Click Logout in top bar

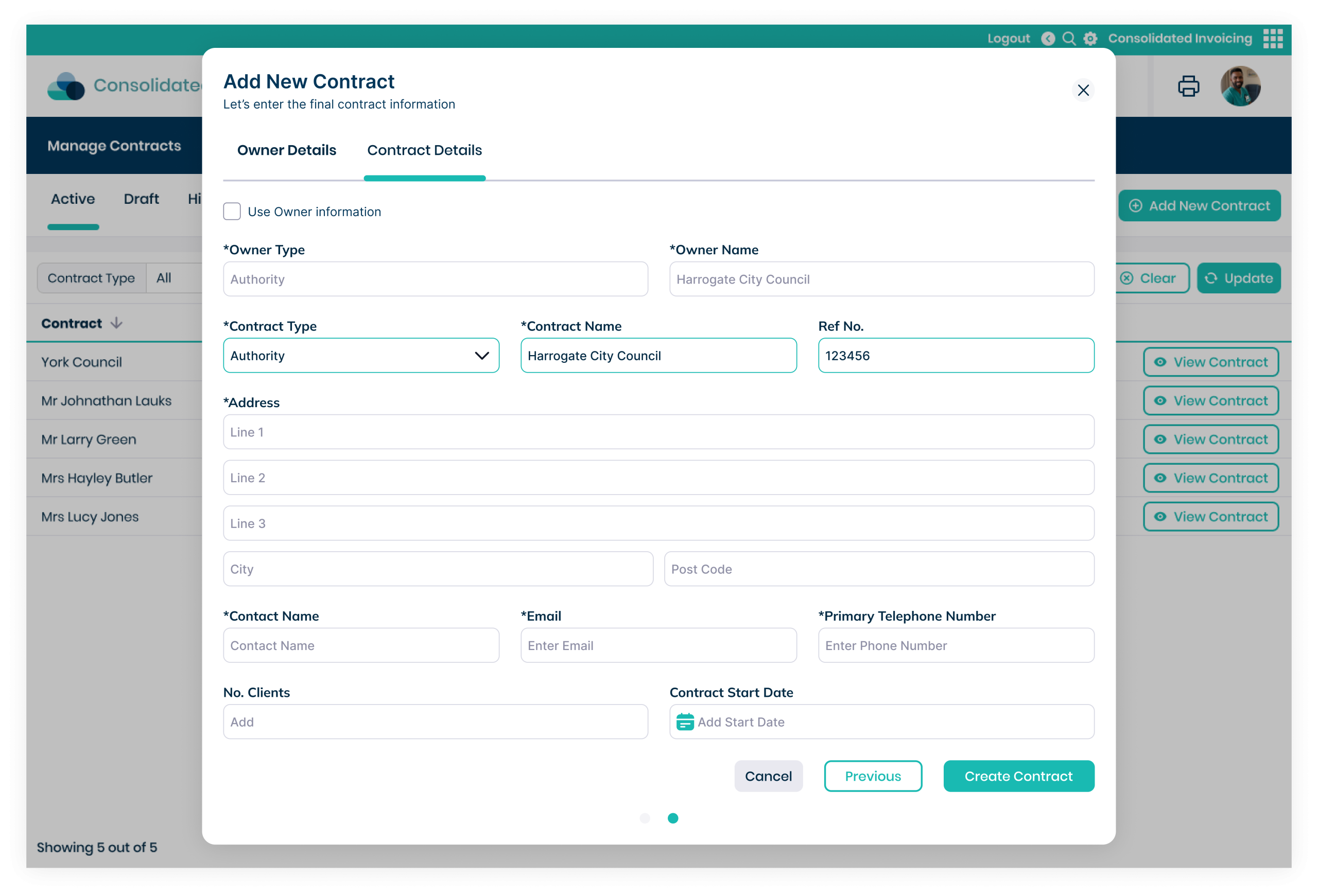[1009, 39]
